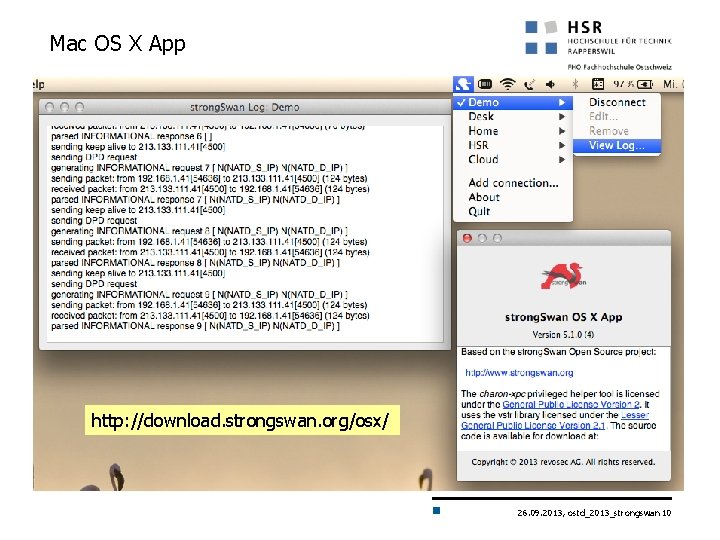Choose Disconnect in the Demo submenu
720x540 pixels.
click(617, 102)
